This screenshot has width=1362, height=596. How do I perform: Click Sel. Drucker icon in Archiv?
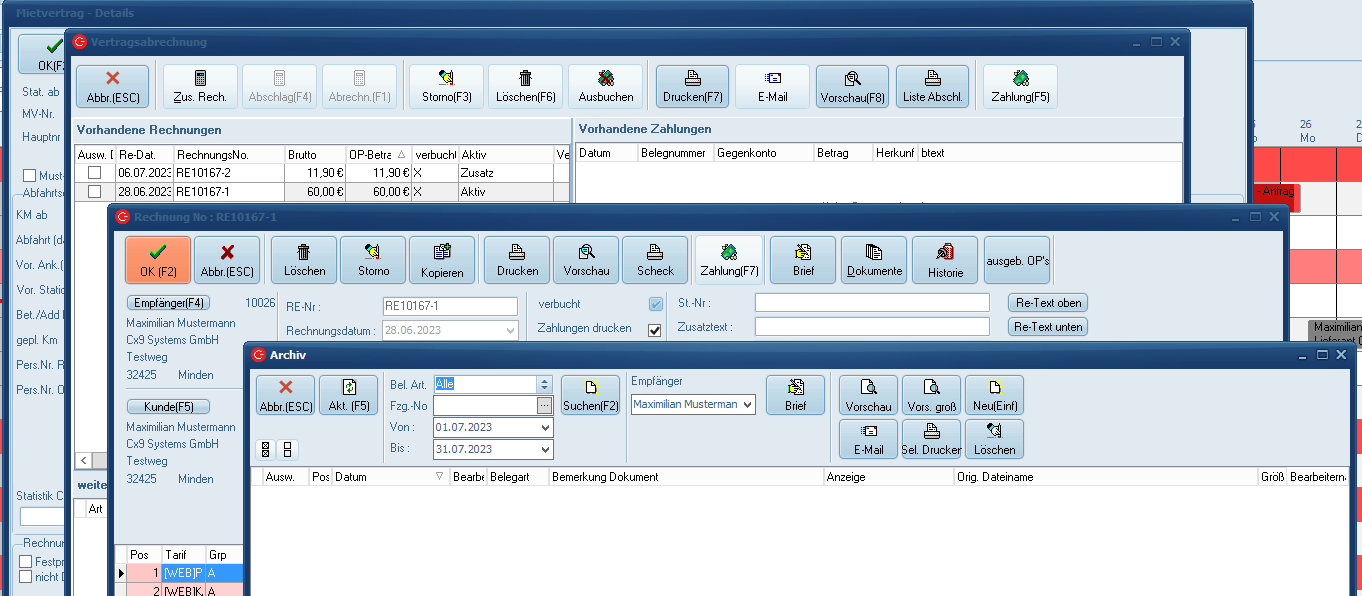coord(931,439)
